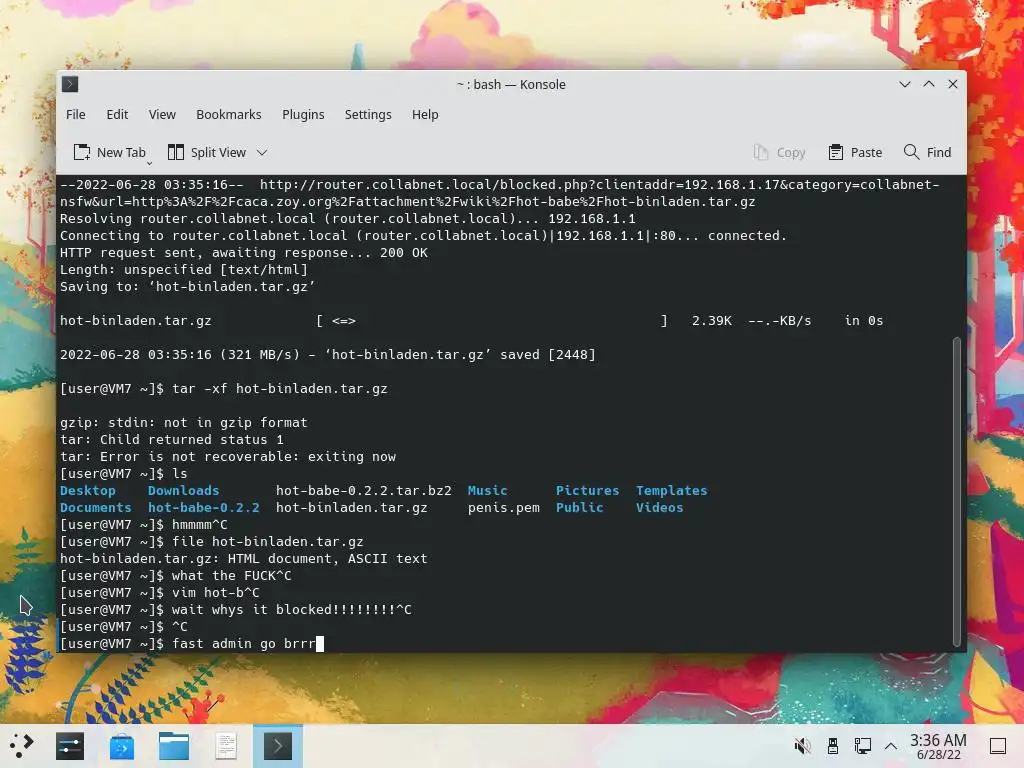Screen dimensions: 1024x768
Task: Click the 'Music' directory name in terminal
Action: coord(487,490)
